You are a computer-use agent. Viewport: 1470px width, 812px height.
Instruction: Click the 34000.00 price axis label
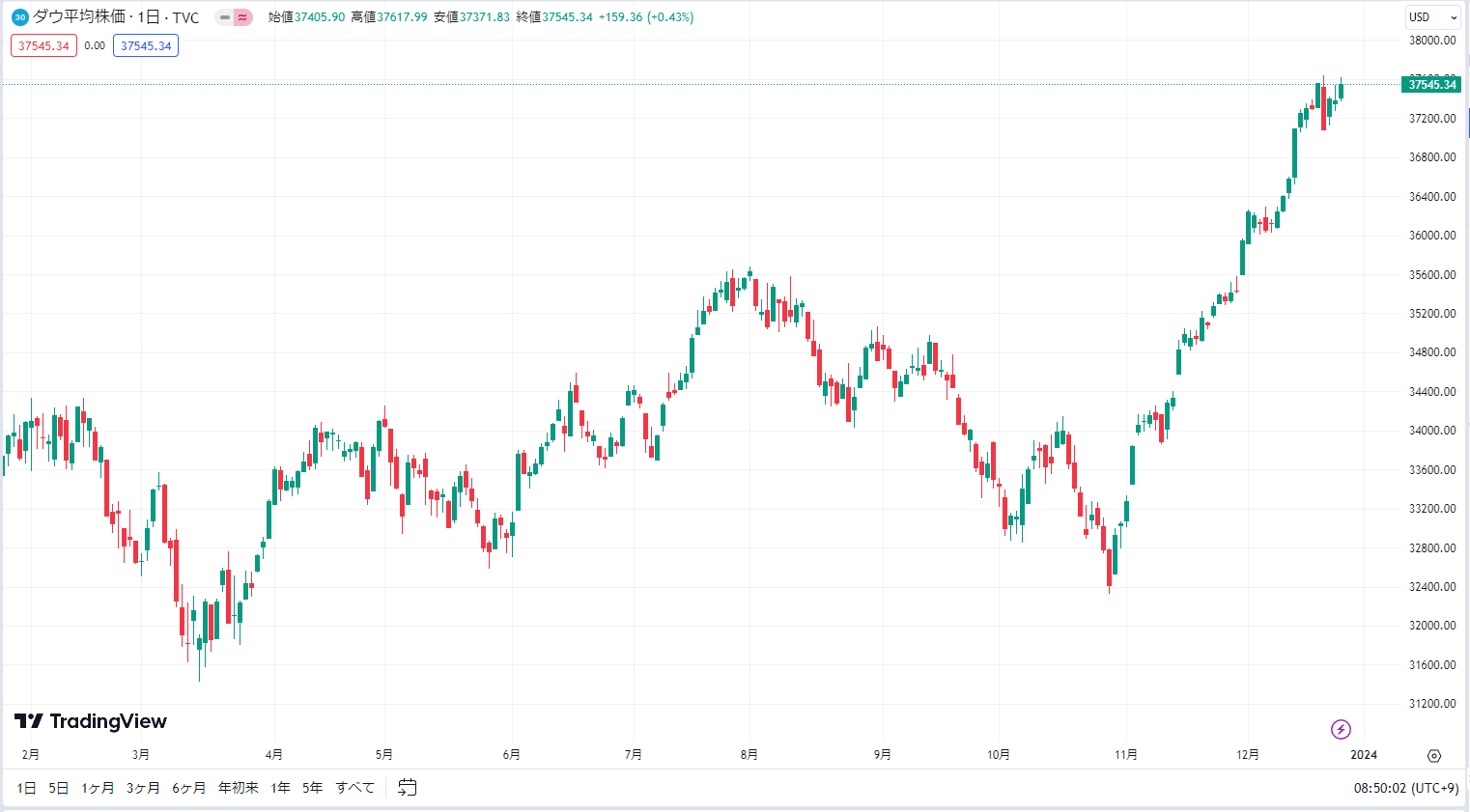coord(1432,431)
